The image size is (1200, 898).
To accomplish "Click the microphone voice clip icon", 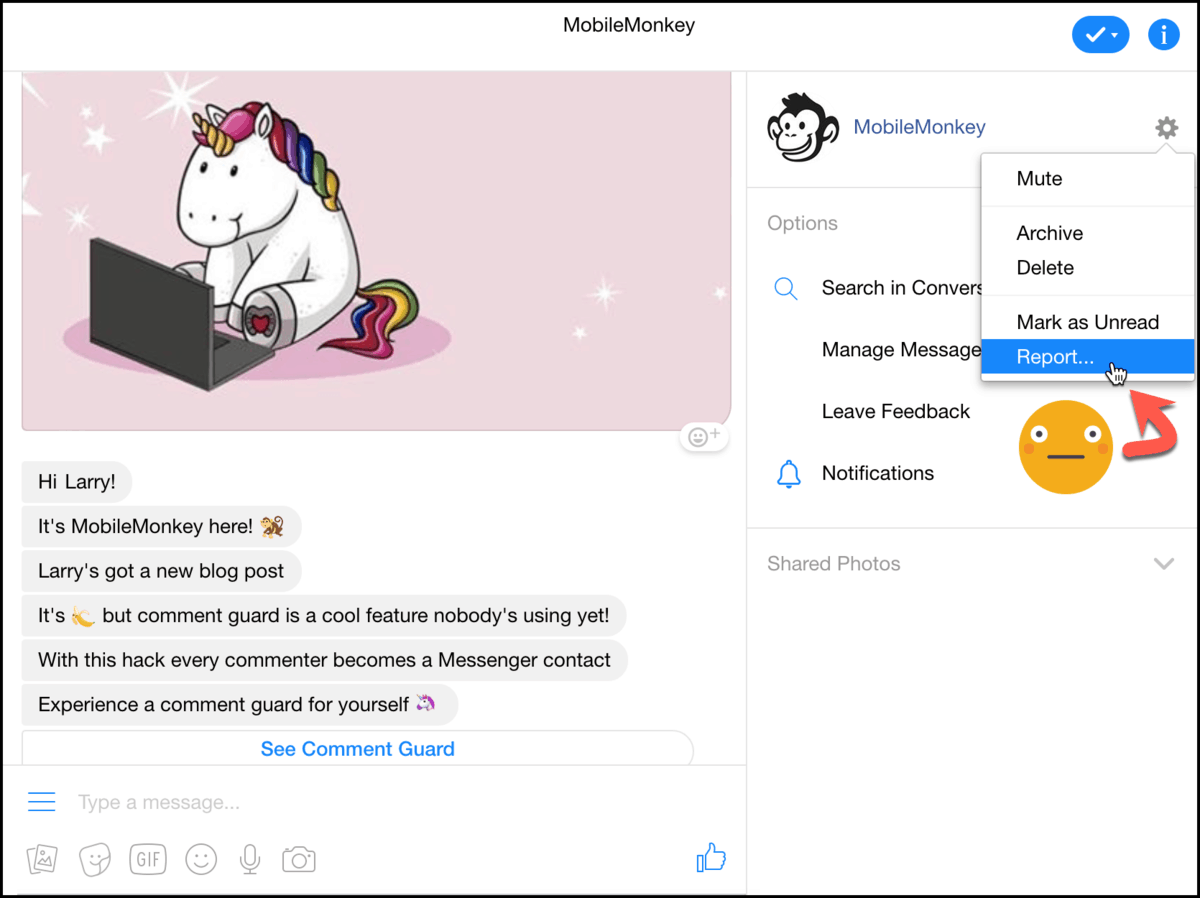I will pos(250,859).
